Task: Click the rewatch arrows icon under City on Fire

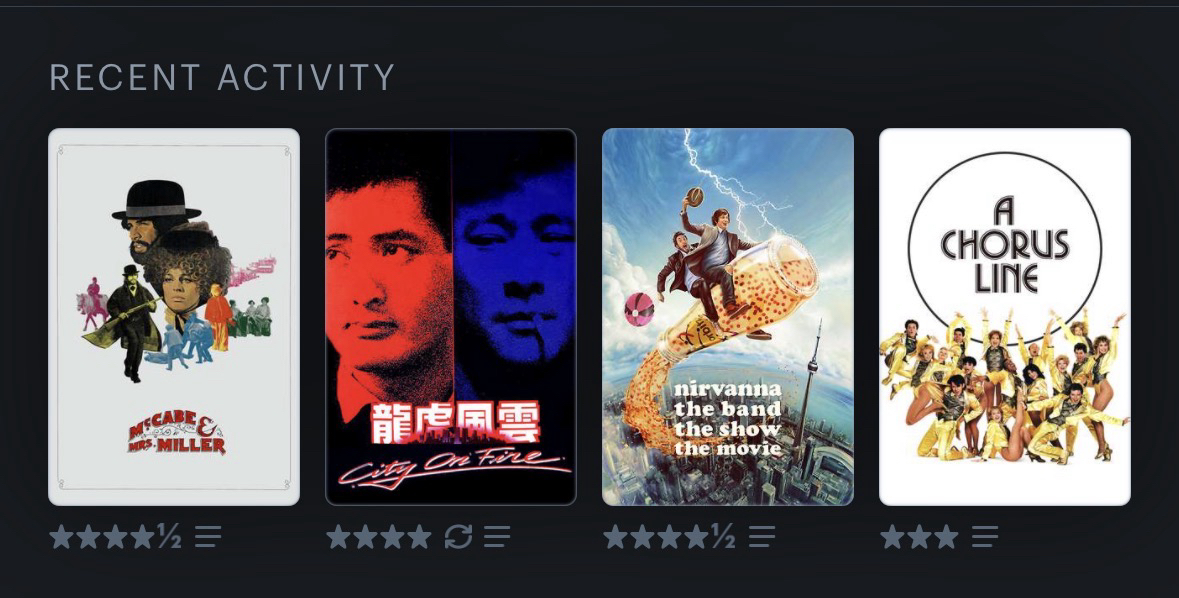Action: (x=458, y=536)
